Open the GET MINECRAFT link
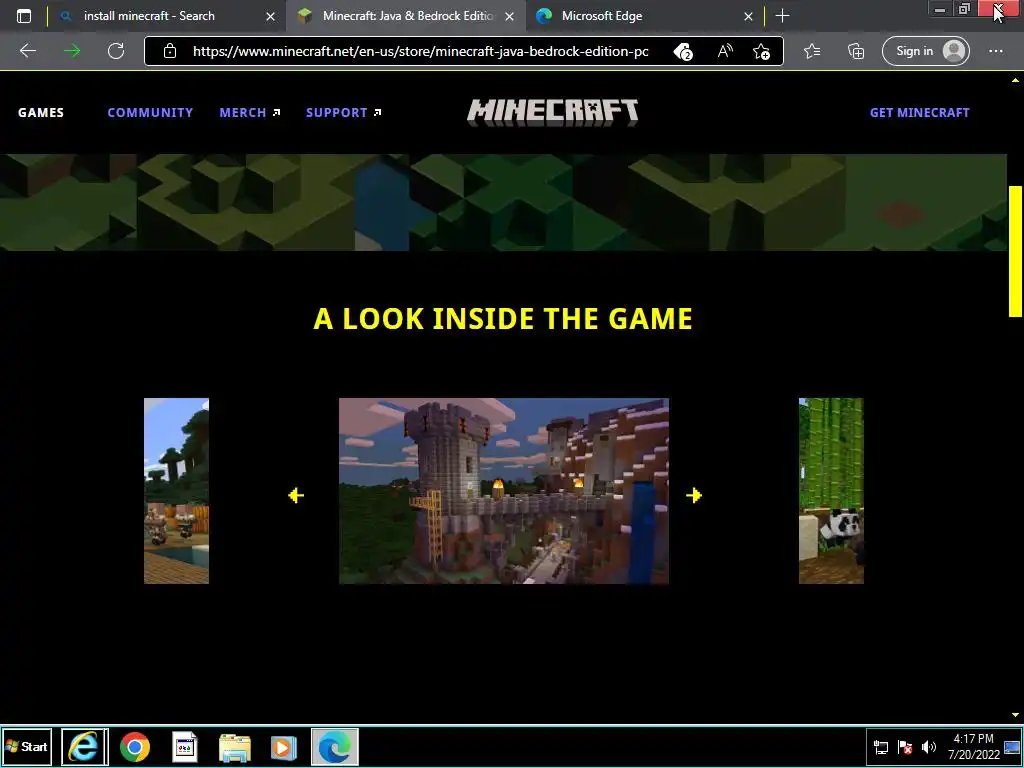The height and width of the screenshot is (768, 1024). (x=920, y=112)
